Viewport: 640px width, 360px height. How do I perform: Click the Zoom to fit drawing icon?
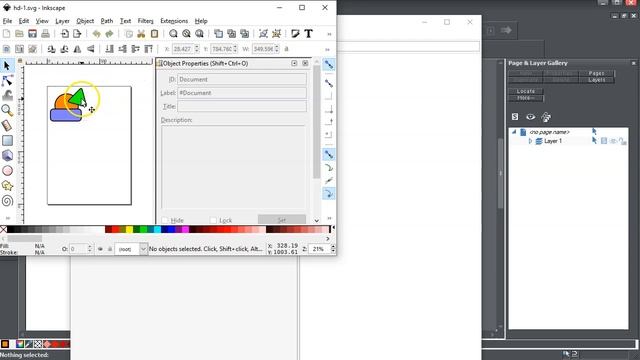187,34
